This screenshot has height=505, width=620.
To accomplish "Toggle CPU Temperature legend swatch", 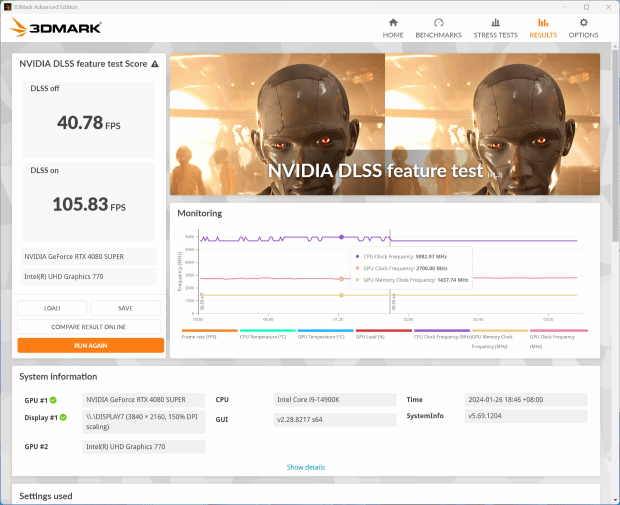I will (x=268, y=331).
